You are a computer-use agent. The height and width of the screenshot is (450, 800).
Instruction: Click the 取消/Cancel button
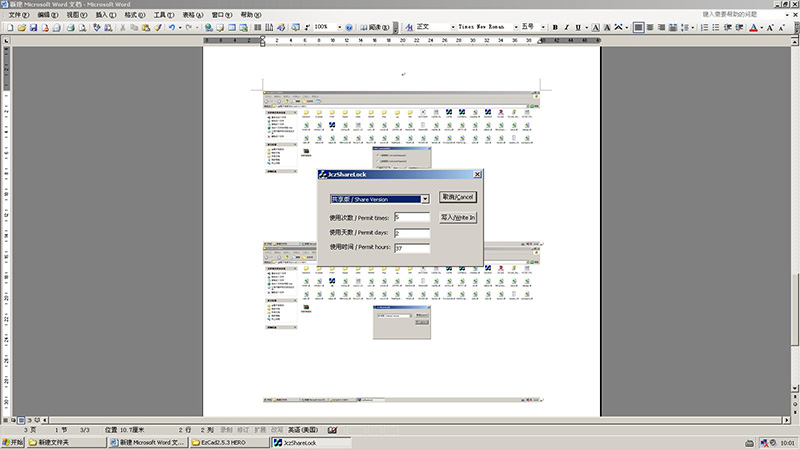pos(459,197)
